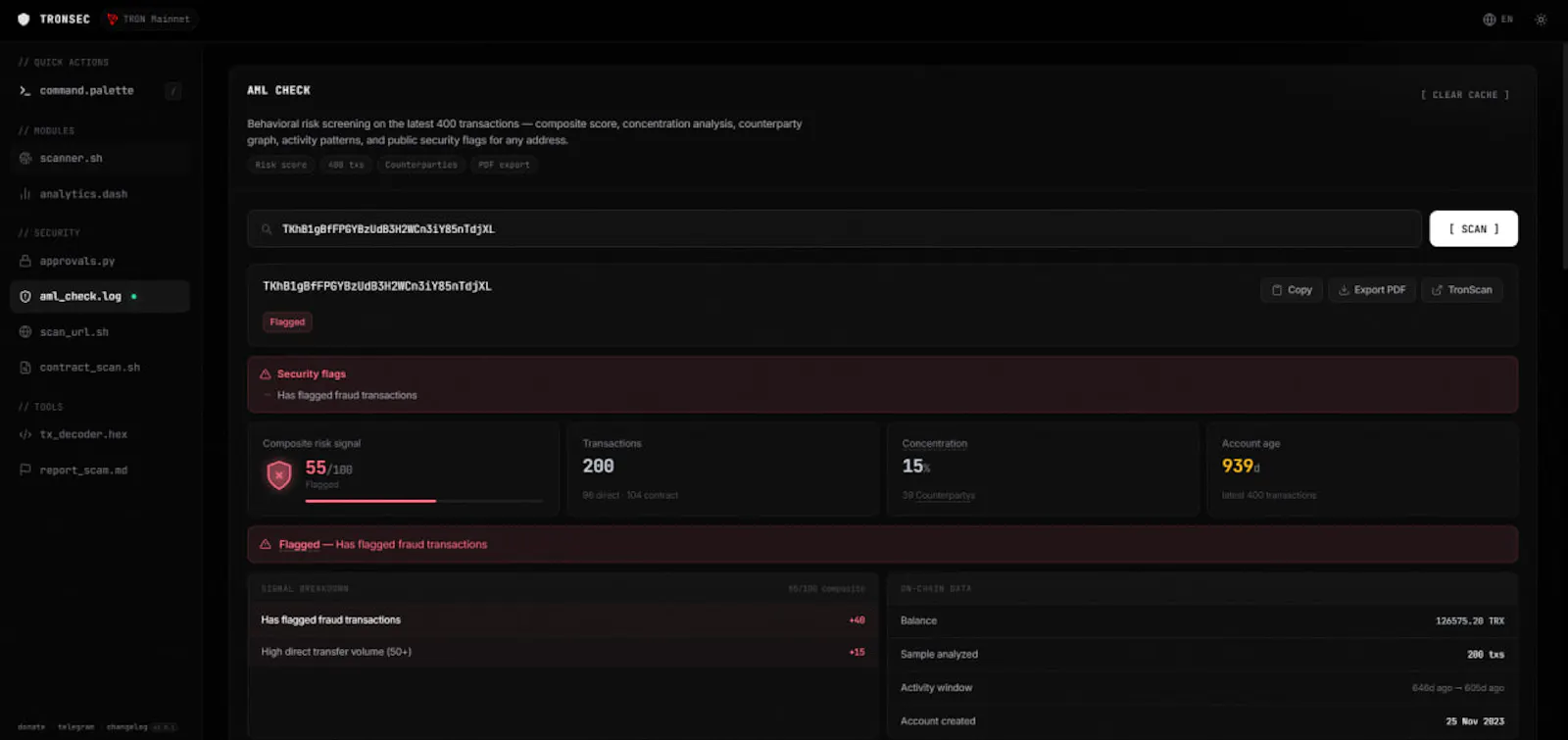Click the address heading in result card
The image size is (1568, 740).
(x=377, y=286)
